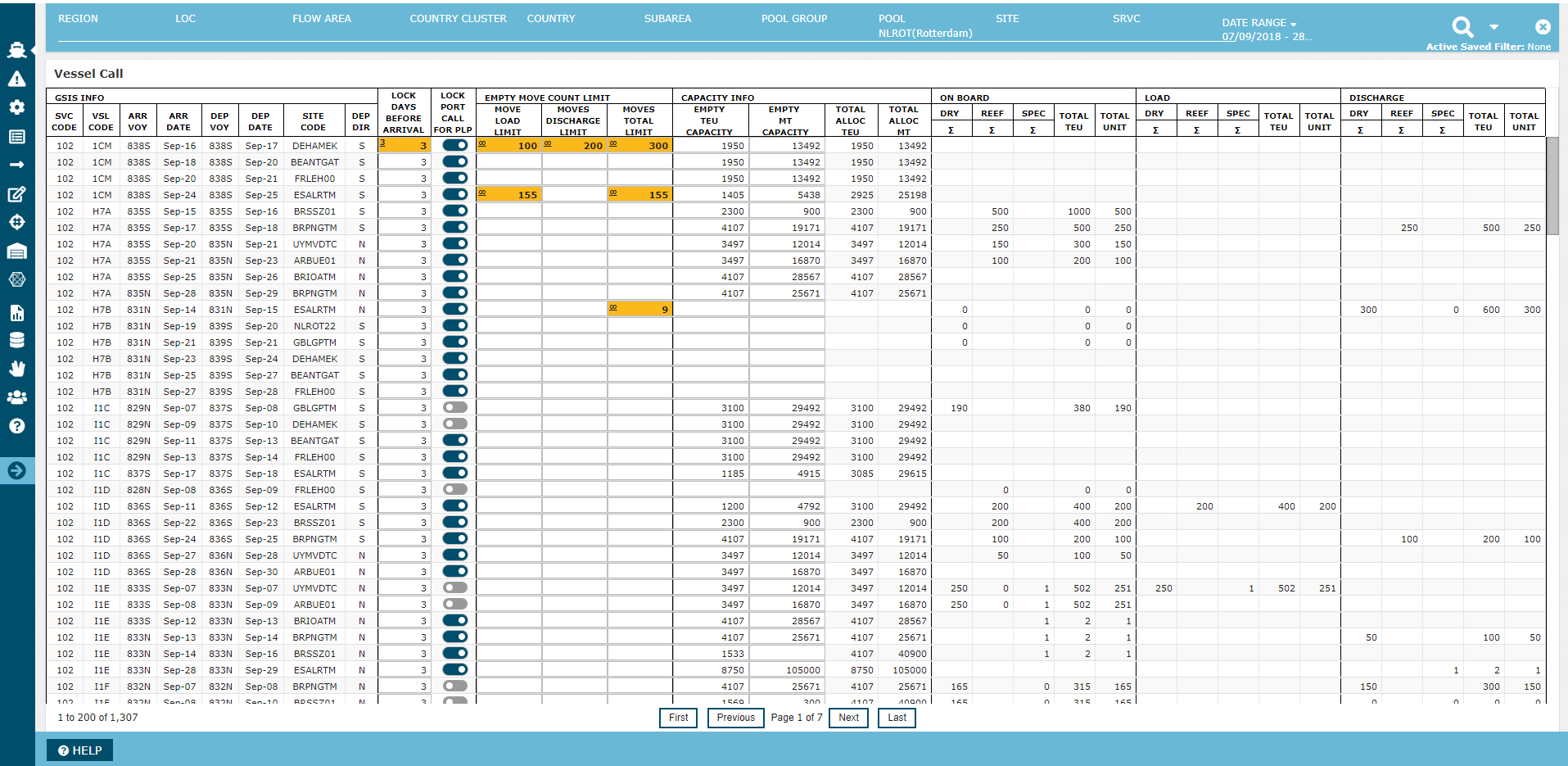Click the HELP button

(x=80, y=750)
